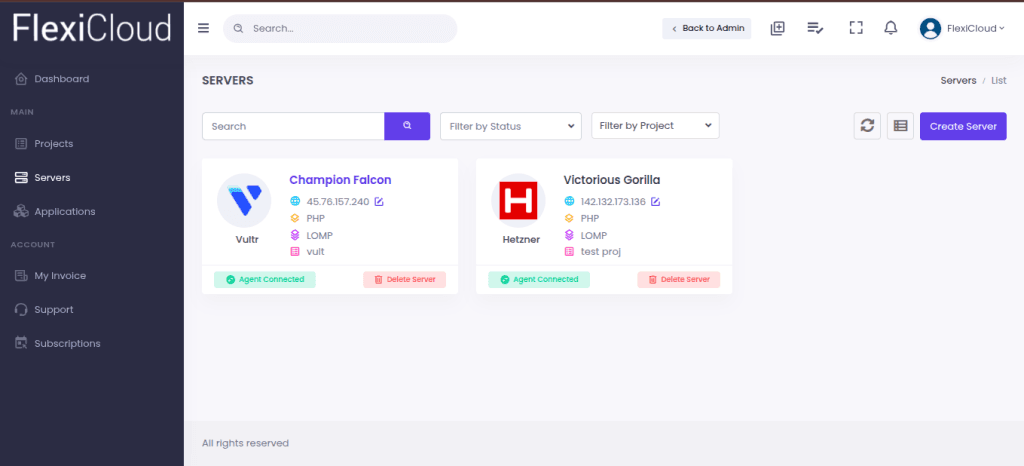The width and height of the screenshot is (1024, 466).
Task: Expand the Filter by Status dropdown
Action: (x=511, y=126)
